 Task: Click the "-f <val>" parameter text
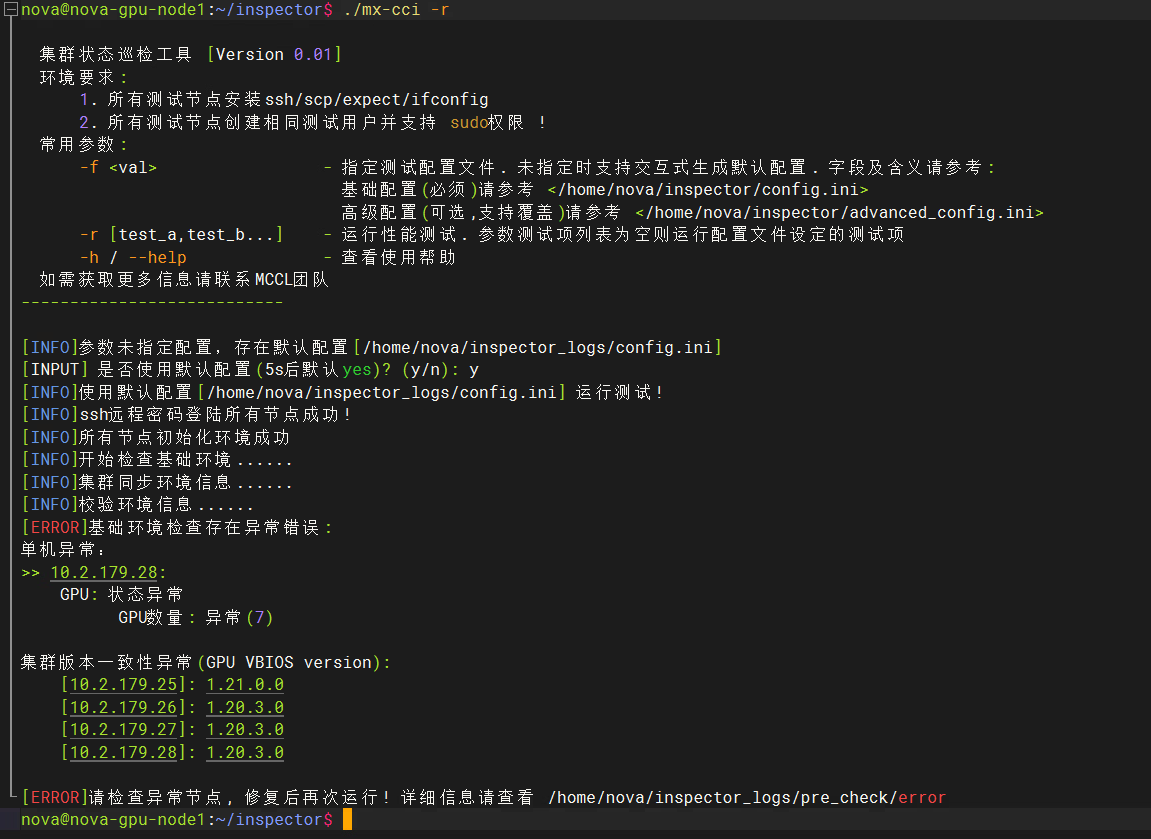(118, 167)
